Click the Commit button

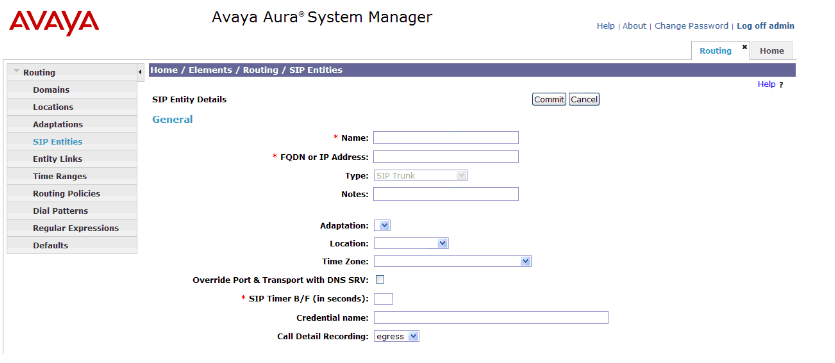point(549,100)
